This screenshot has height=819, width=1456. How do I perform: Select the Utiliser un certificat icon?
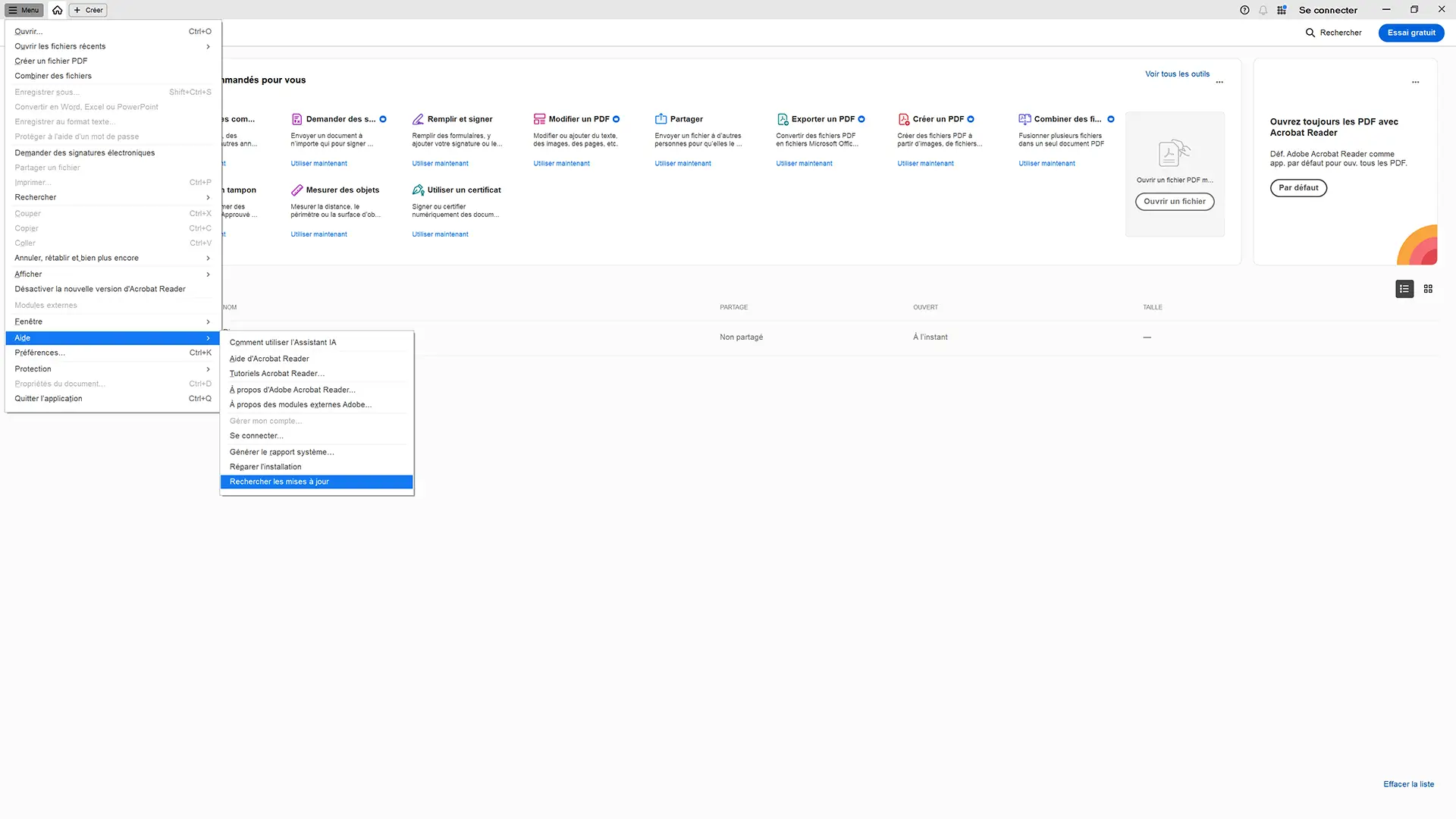click(x=418, y=190)
